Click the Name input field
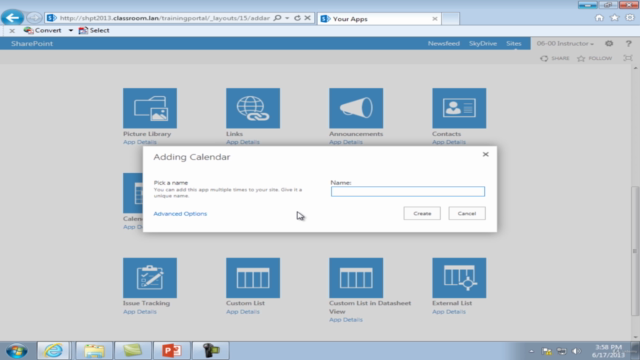The height and width of the screenshot is (360, 640). click(x=408, y=191)
